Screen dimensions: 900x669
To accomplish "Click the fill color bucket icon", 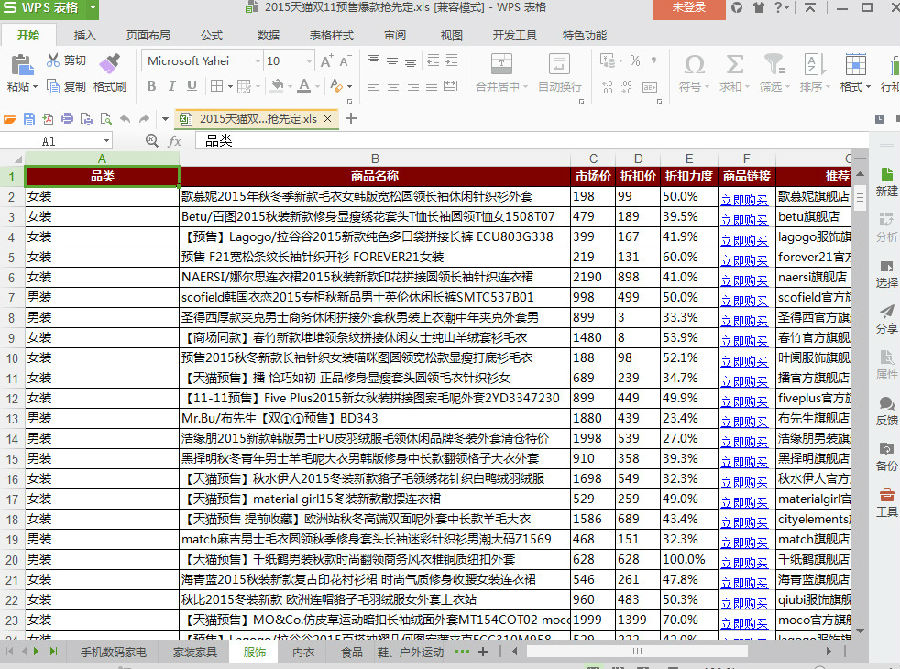I will click(x=277, y=86).
